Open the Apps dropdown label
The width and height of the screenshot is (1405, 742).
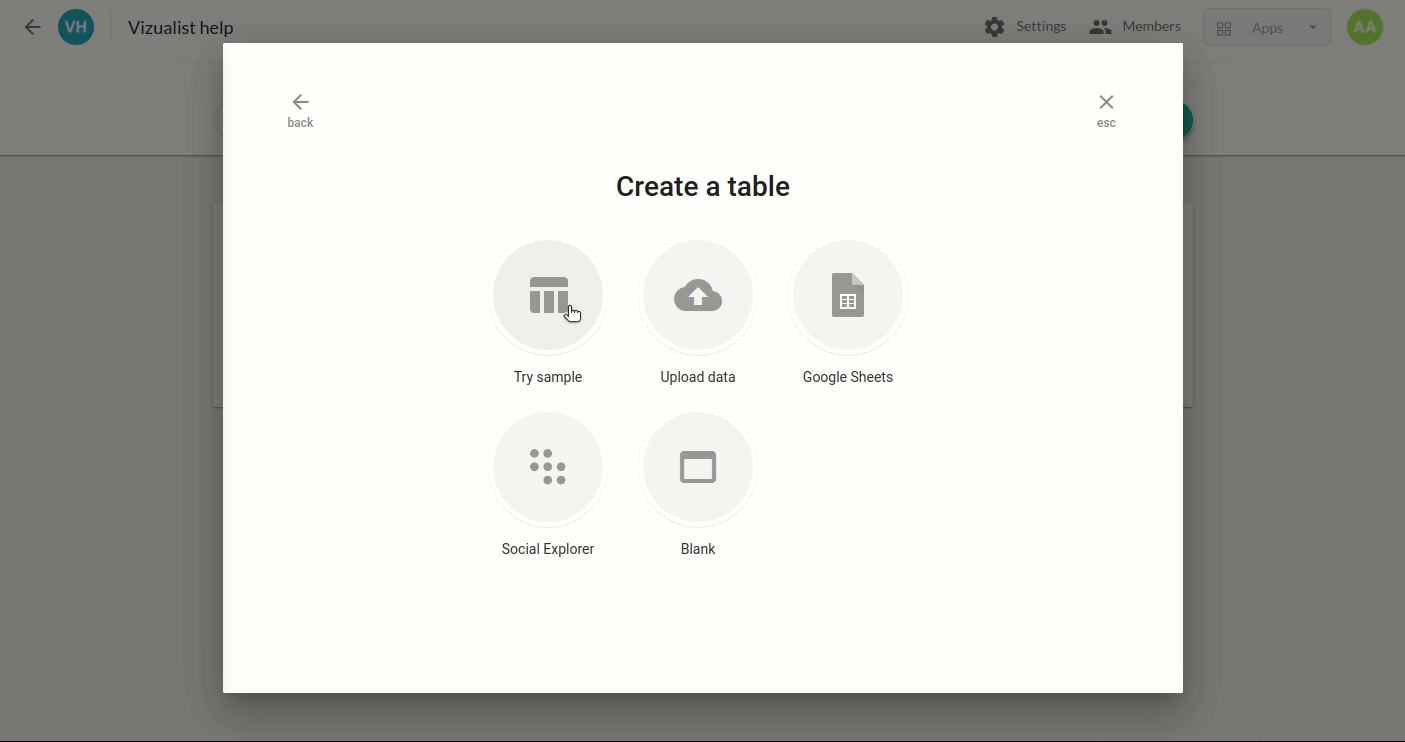point(1267,29)
